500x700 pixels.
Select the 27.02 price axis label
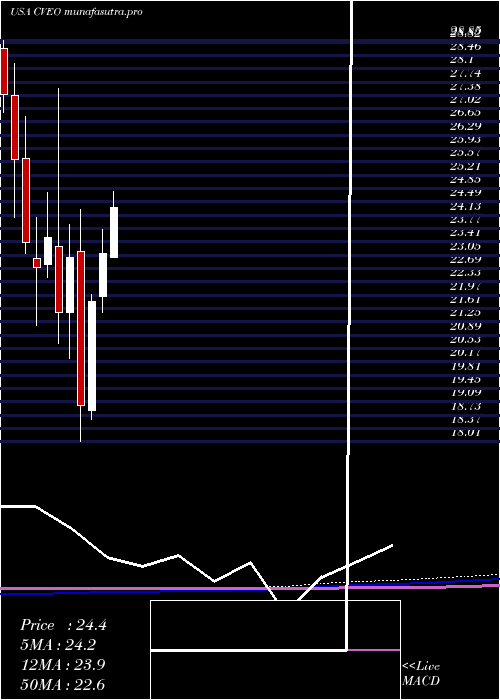point(465,99)
